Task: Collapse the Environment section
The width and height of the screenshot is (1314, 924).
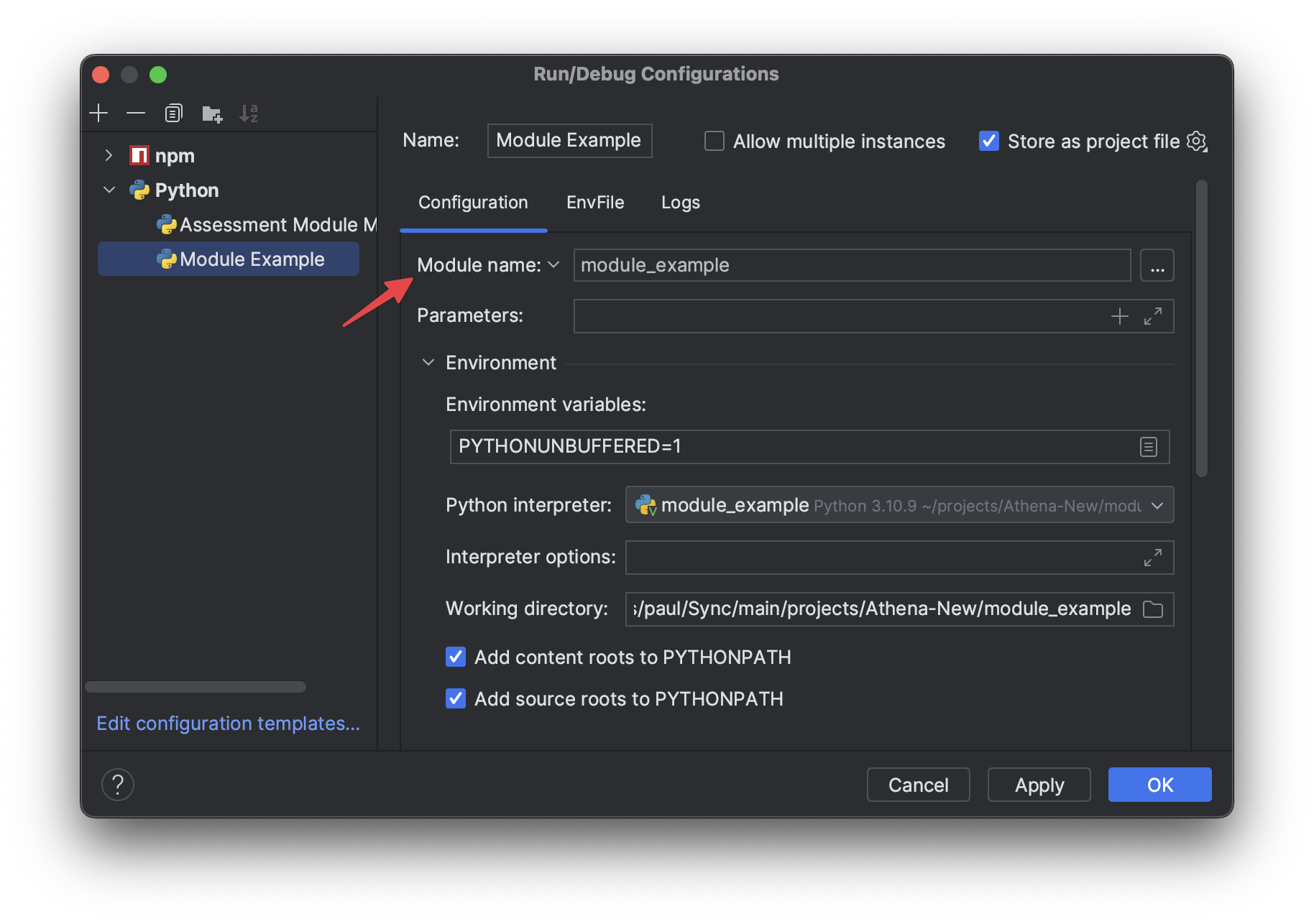Action: point(428,362)
